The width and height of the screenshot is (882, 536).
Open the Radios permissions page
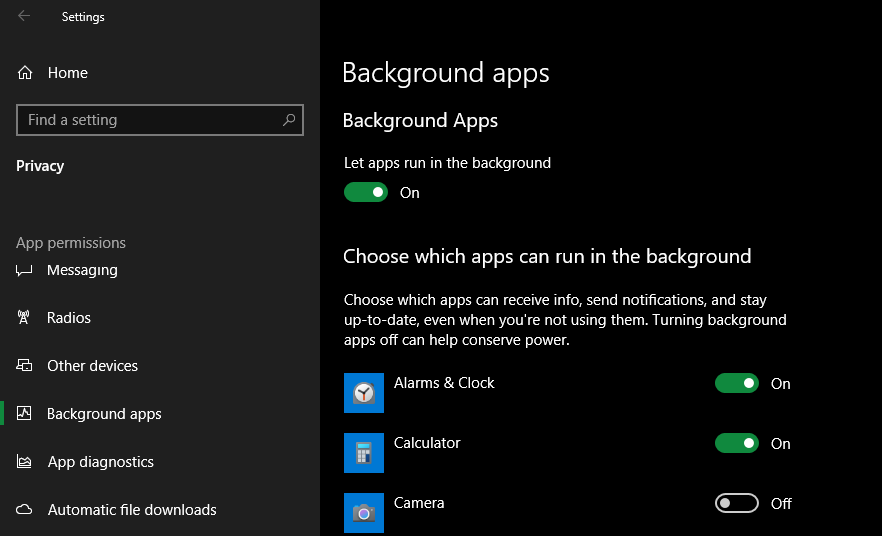tap(69, 318)
